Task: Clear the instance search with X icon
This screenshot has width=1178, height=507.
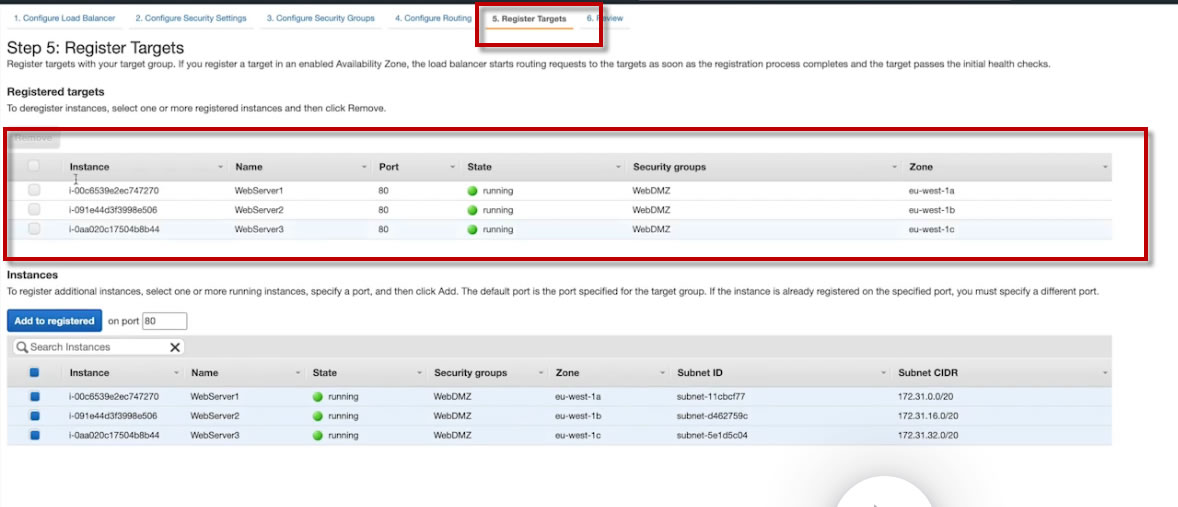Action: 174,347
